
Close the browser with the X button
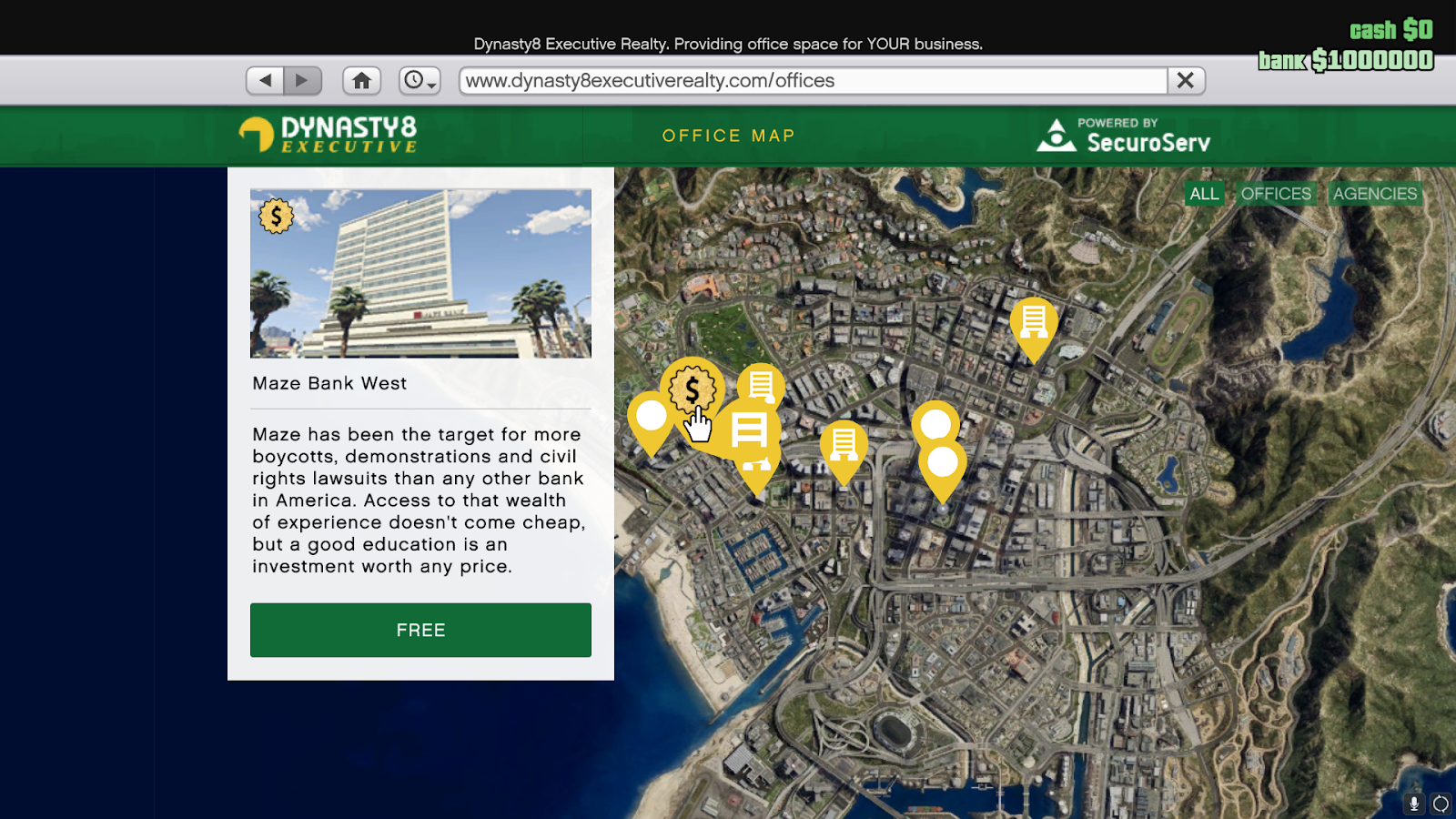click(1186, 80)
